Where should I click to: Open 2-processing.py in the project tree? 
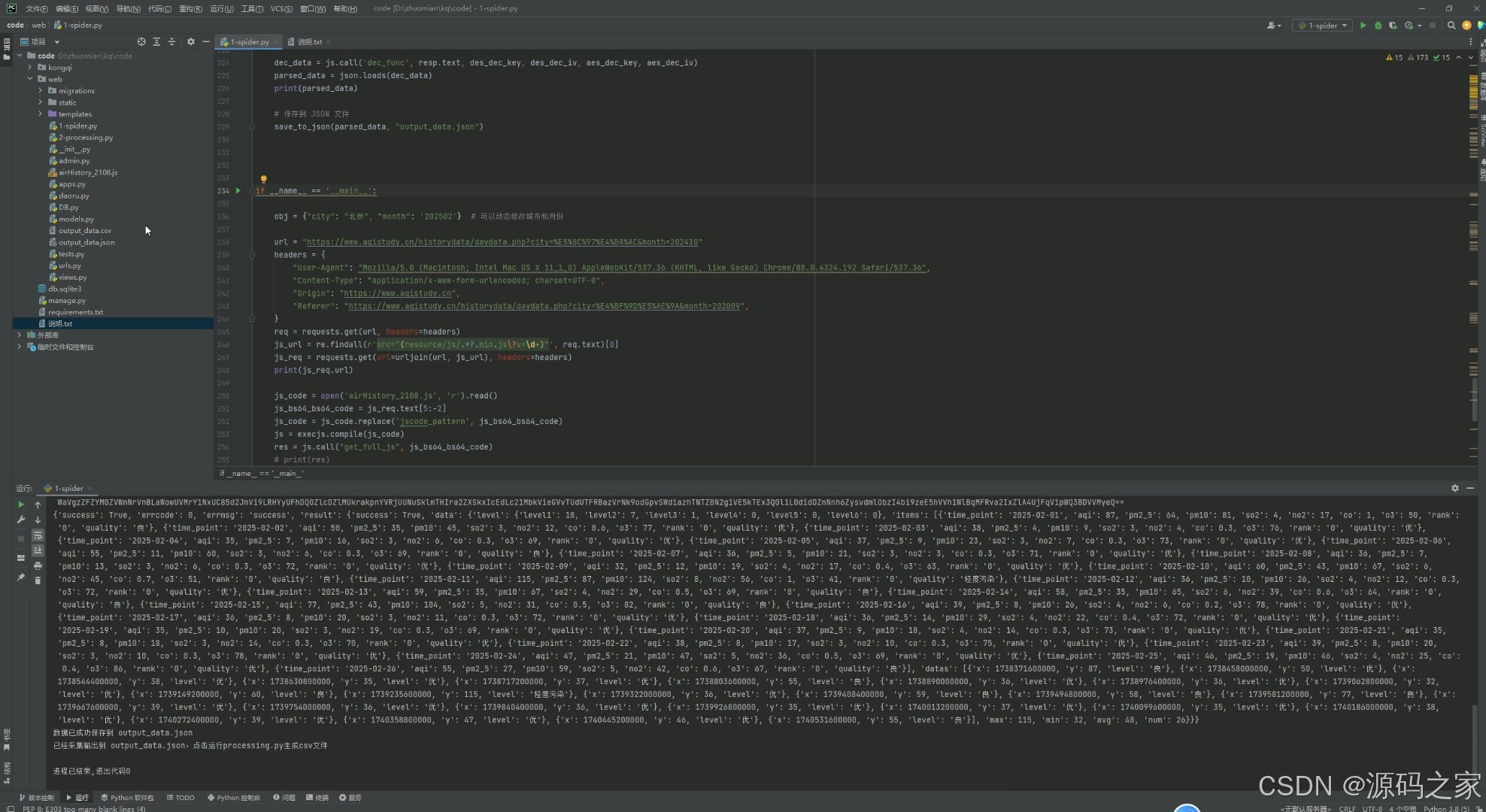click(x=86, y=138)
